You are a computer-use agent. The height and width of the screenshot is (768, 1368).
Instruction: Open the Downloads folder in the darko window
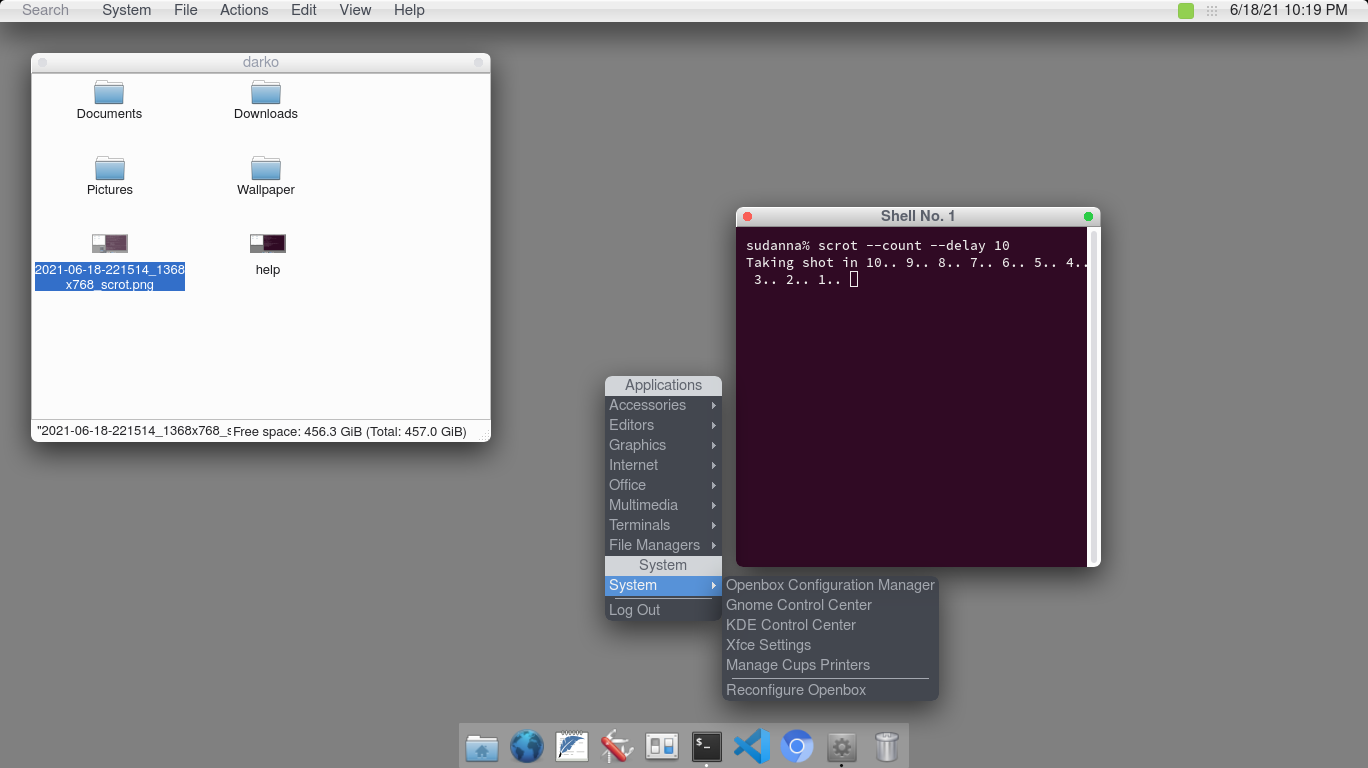coord(265,95)
